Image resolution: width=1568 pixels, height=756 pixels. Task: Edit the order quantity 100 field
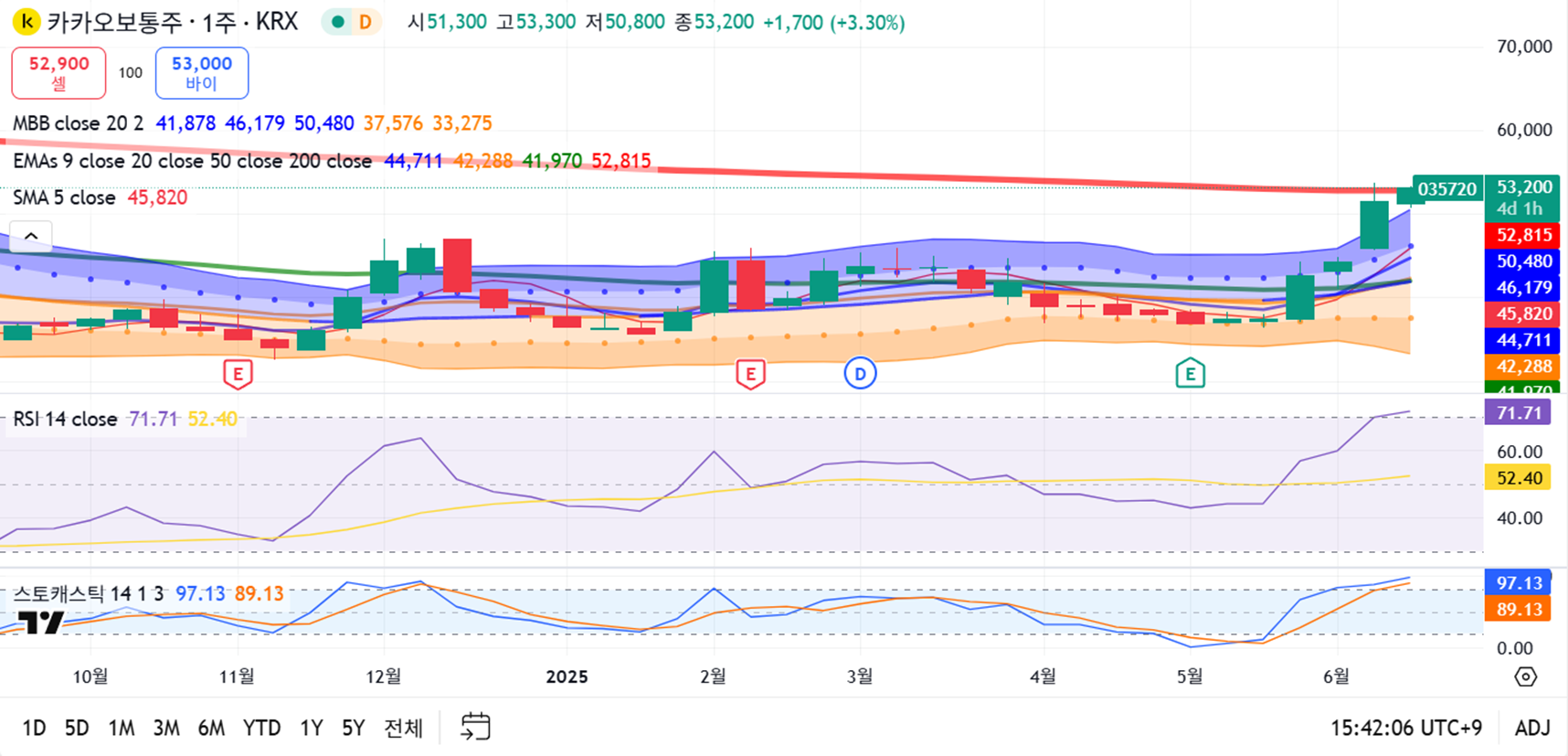[131, 73]
